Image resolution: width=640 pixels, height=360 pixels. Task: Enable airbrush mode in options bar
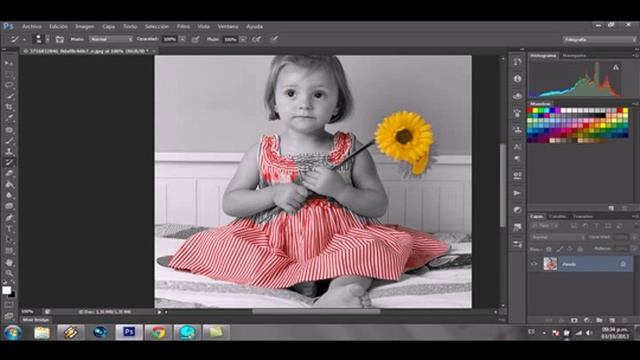click(256, 39)
